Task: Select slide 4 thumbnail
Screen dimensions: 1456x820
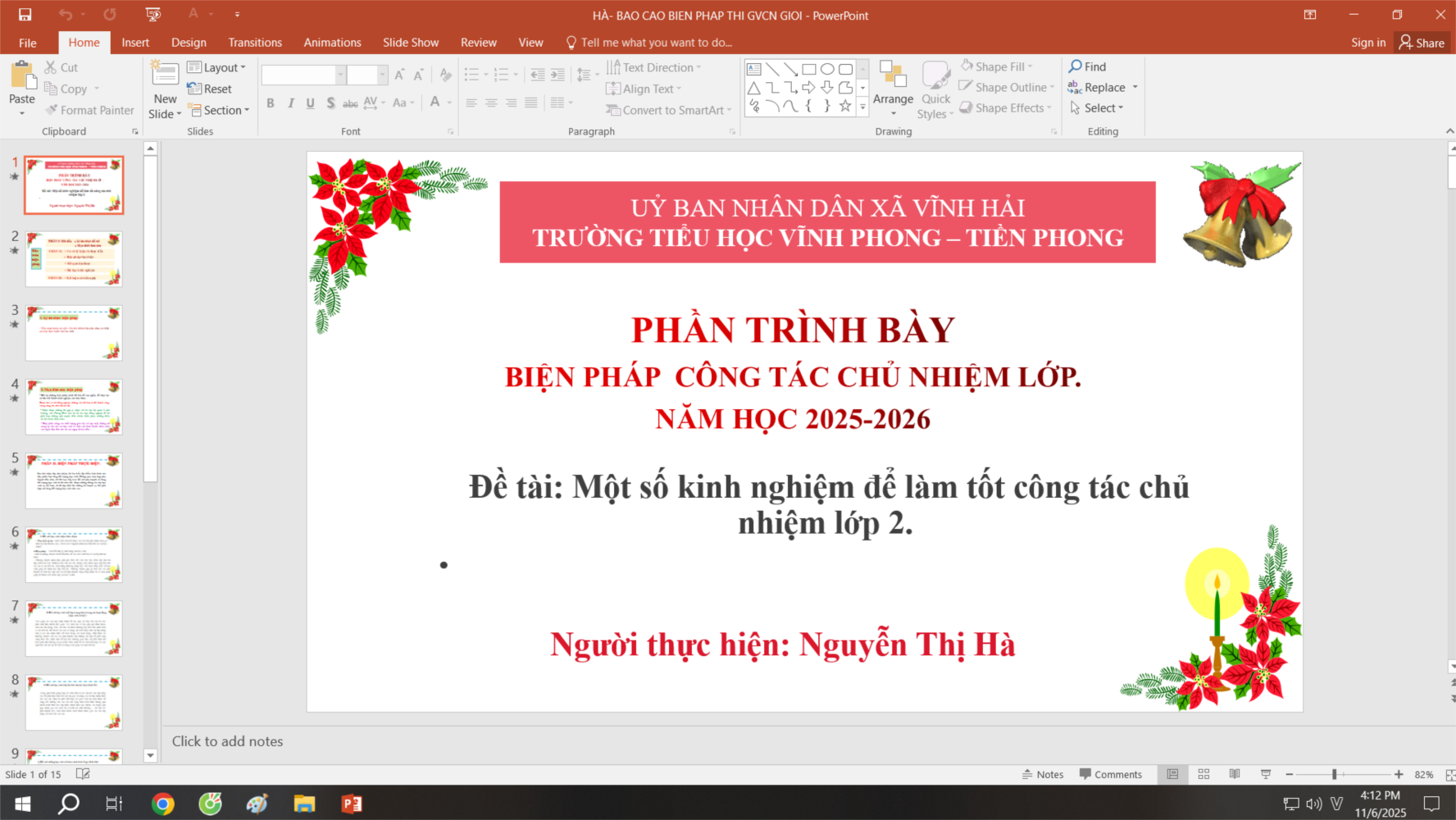Action: [74, 407]
